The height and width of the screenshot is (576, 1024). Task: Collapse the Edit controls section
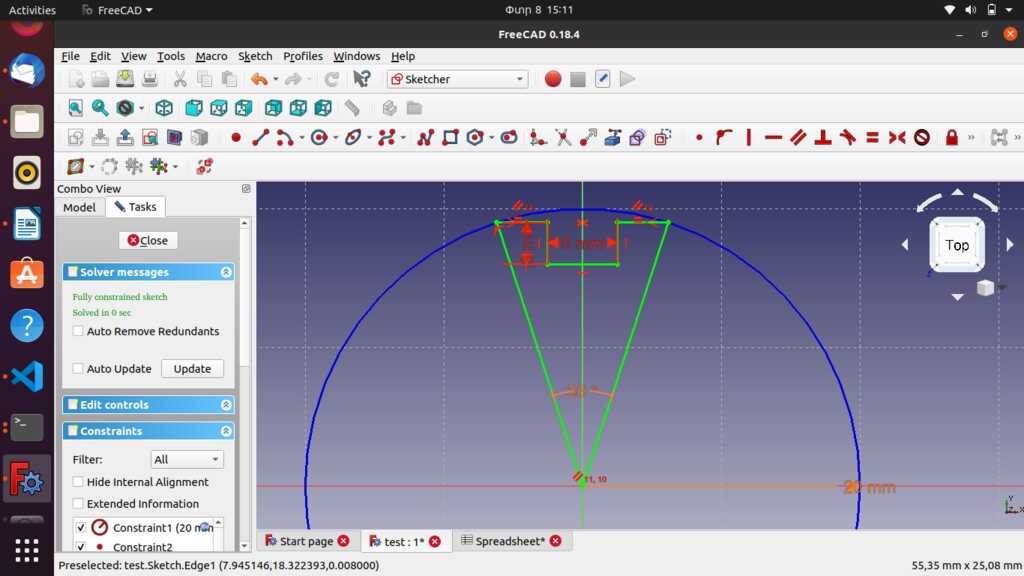[x=226, y=405]
